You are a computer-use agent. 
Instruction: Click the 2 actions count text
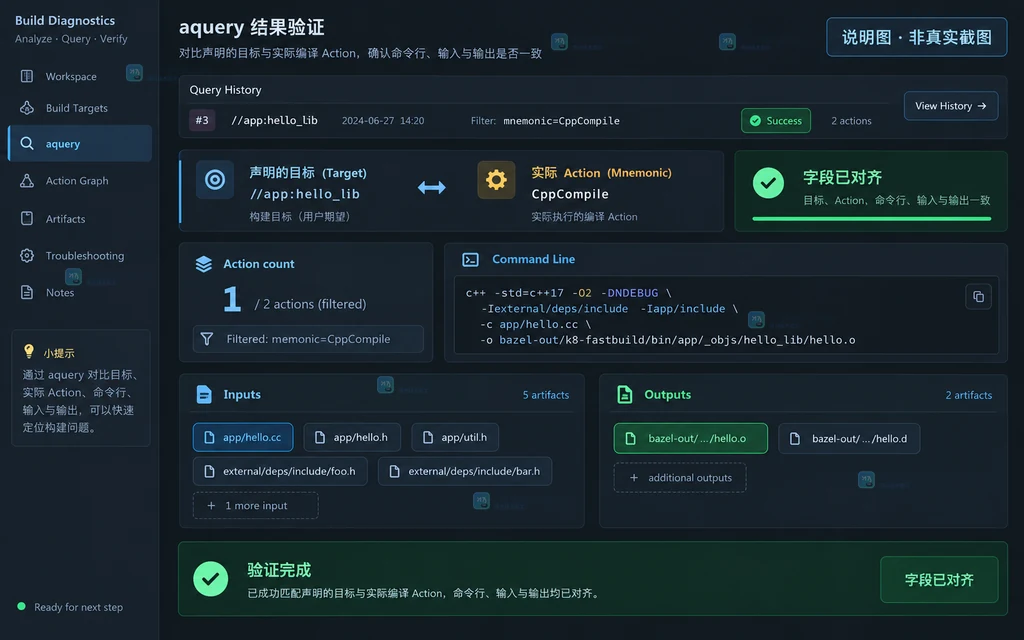(851, 121)
